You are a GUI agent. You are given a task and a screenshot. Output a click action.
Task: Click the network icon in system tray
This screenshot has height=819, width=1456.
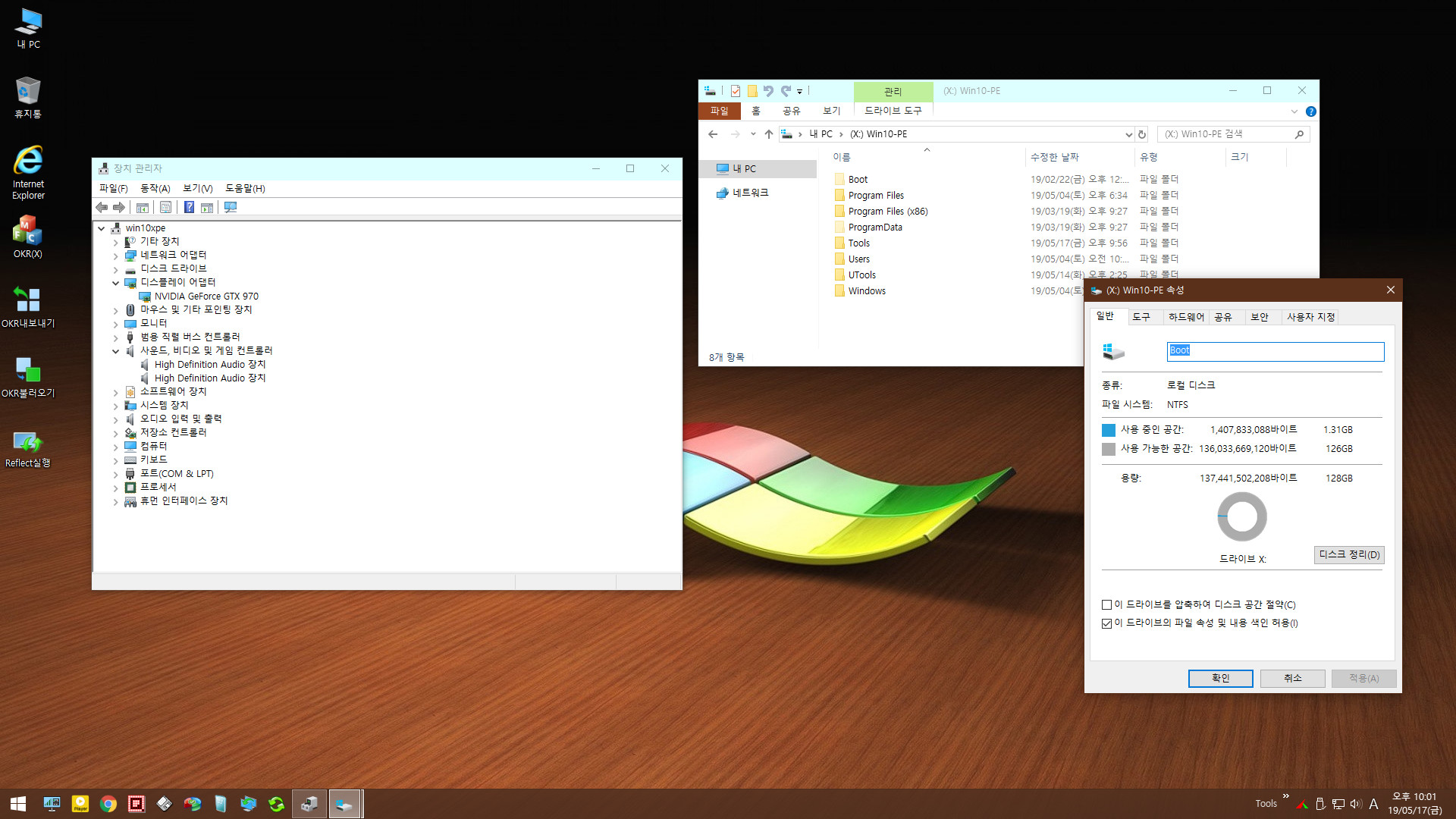coord(1338,804)
